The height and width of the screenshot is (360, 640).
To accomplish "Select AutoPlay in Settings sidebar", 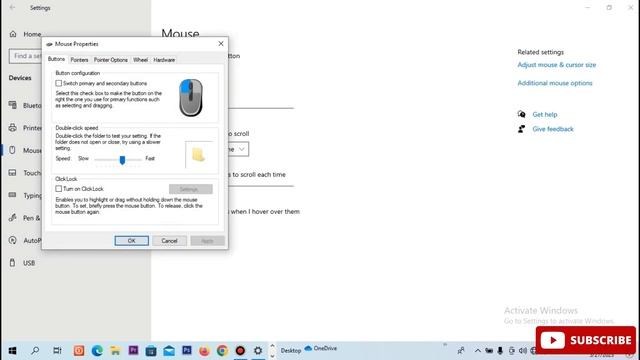I will (25, 240).
